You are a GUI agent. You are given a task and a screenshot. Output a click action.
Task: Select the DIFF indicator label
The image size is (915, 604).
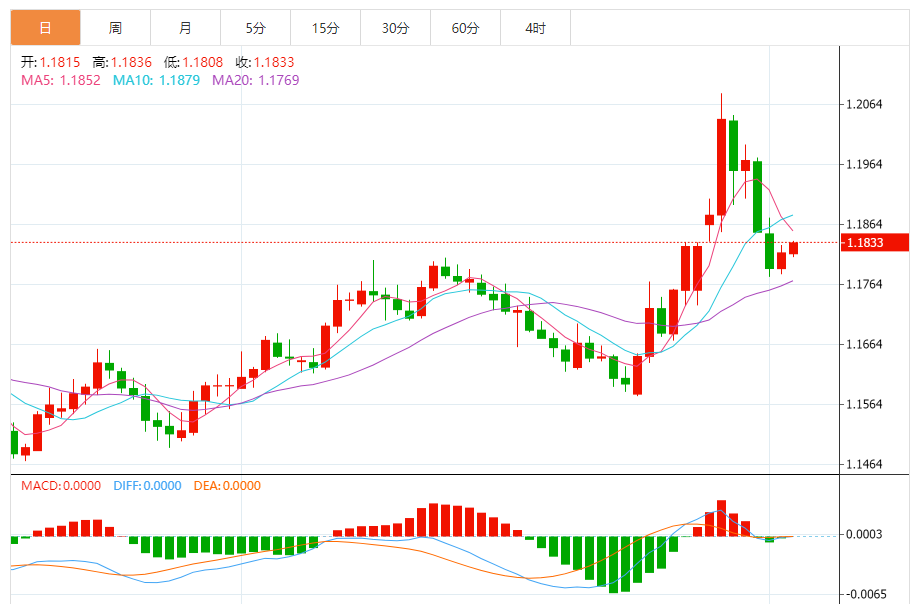[x=147, y=486]
